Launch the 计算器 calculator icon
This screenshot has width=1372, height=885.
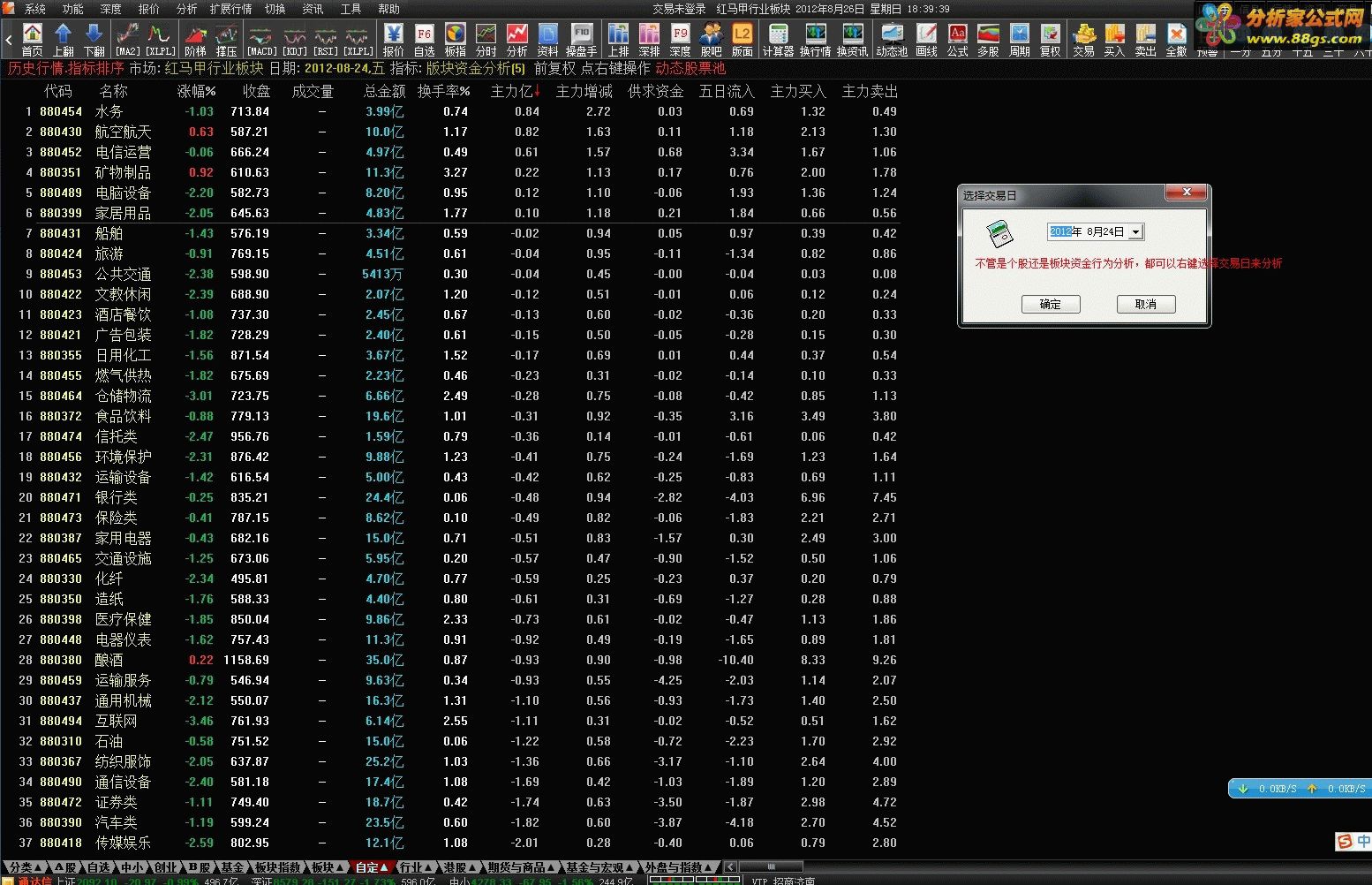click(x=778, y=40)
